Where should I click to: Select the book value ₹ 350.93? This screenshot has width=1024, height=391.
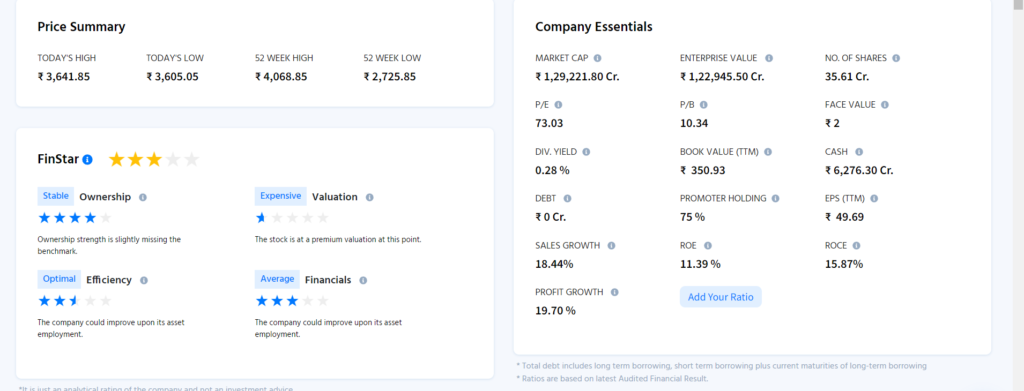pyautogui.click(x=703, y=170)
